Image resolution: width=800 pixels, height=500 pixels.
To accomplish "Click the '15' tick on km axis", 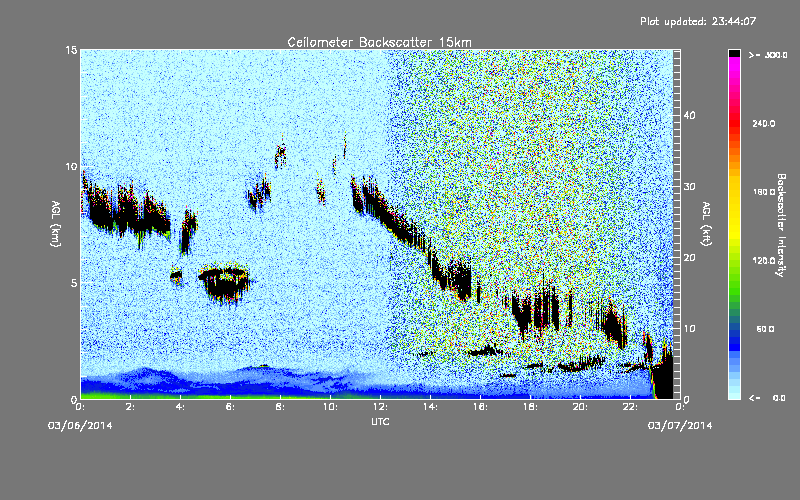I will 71,50.
